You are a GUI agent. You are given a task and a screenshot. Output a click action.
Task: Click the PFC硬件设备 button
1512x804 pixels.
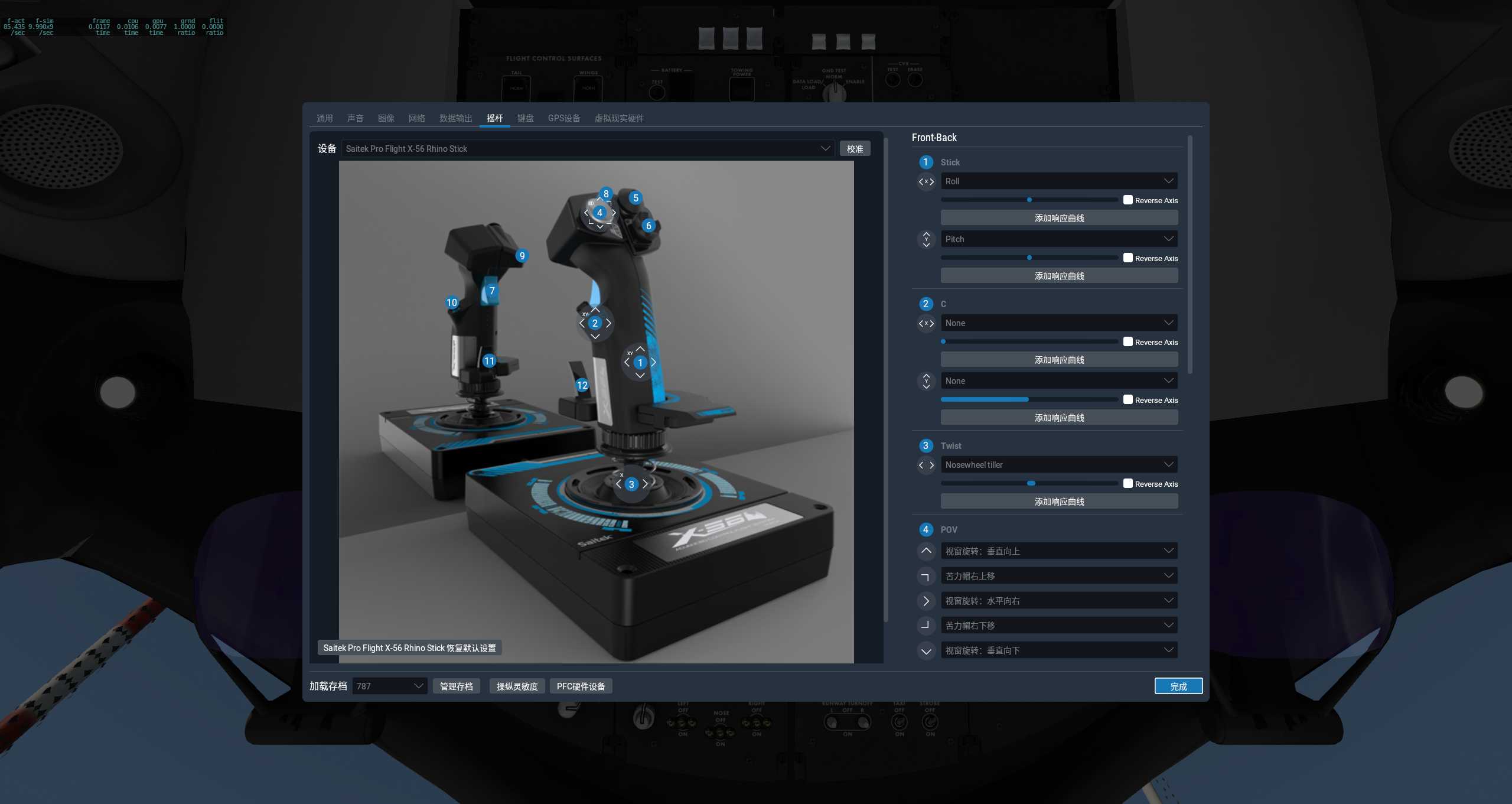[581, 686]
